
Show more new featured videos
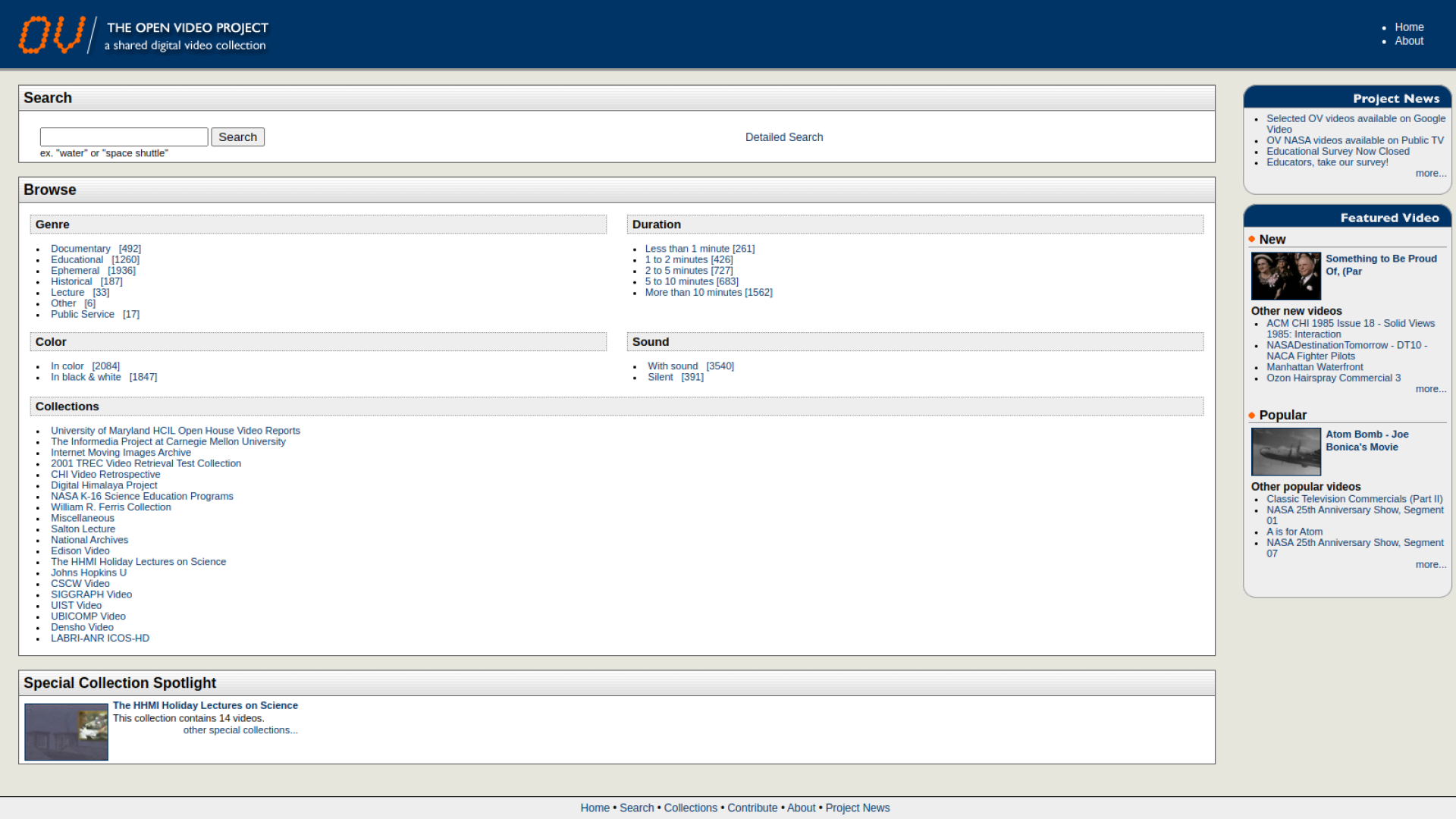coord(1430,389)
